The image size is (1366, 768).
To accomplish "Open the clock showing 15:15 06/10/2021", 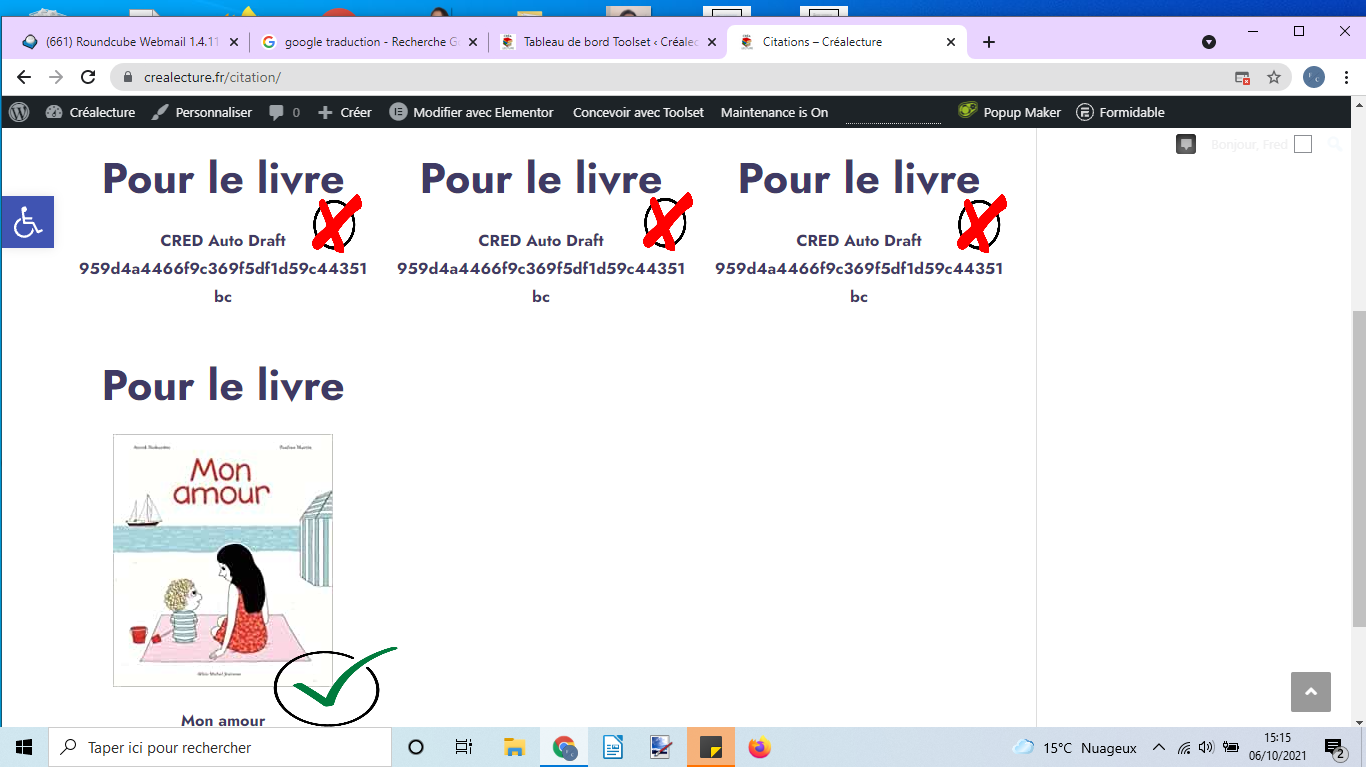I will [1277, 747].
